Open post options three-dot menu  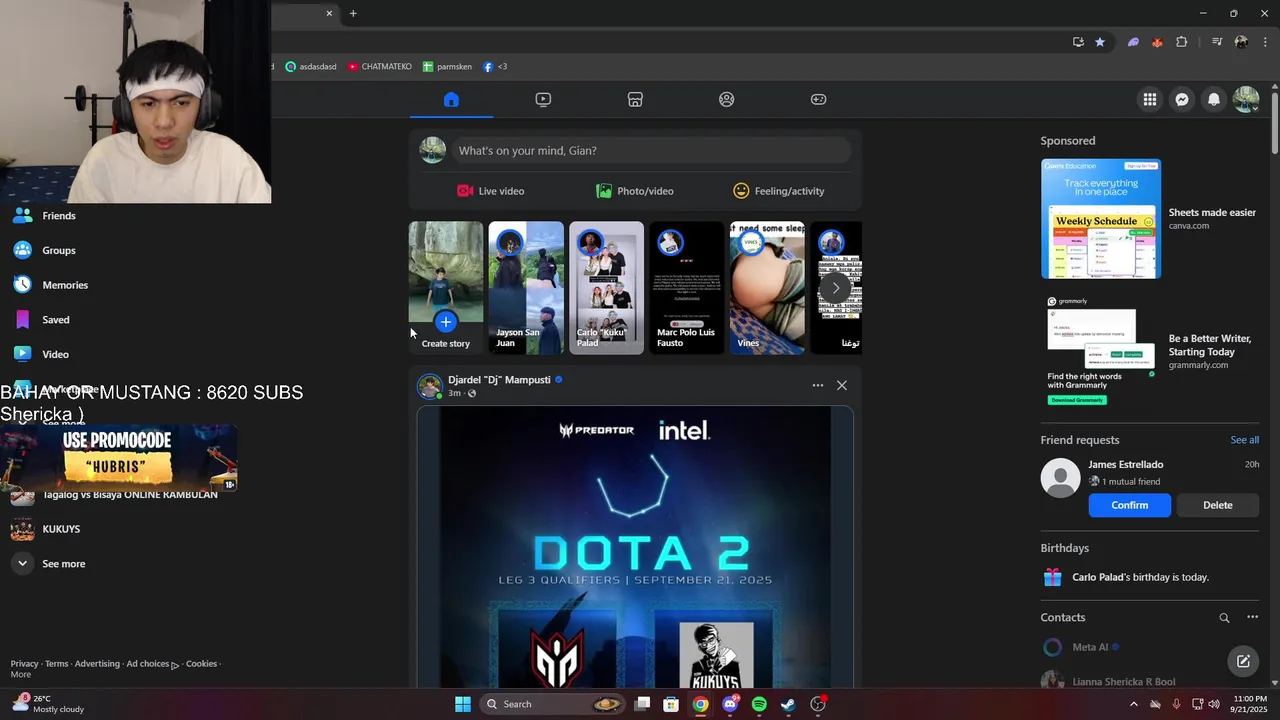click(818, 385)
